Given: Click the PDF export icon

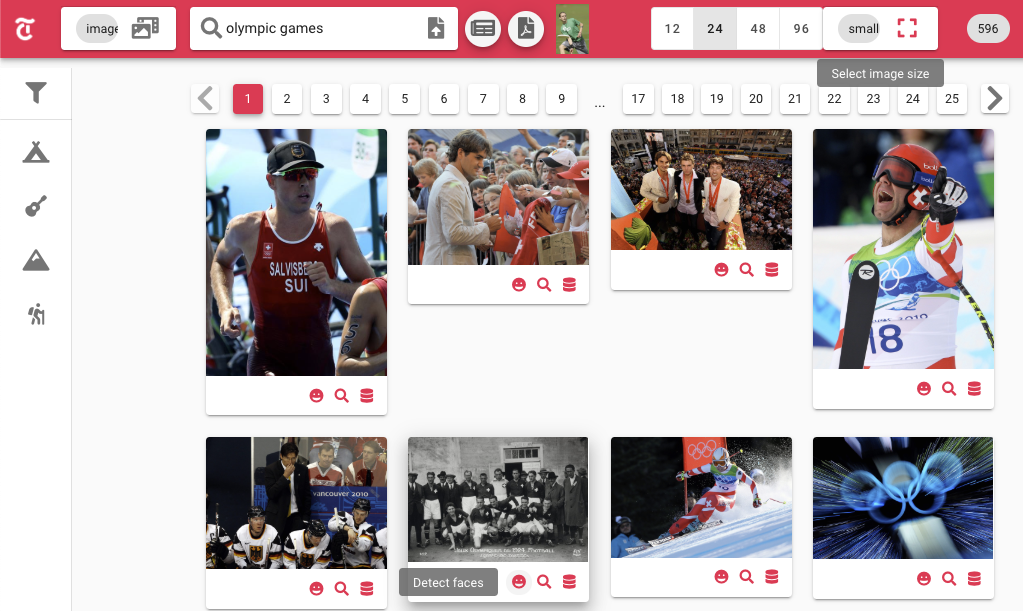Looking at the screenshot, I should (x=526, y=29).
